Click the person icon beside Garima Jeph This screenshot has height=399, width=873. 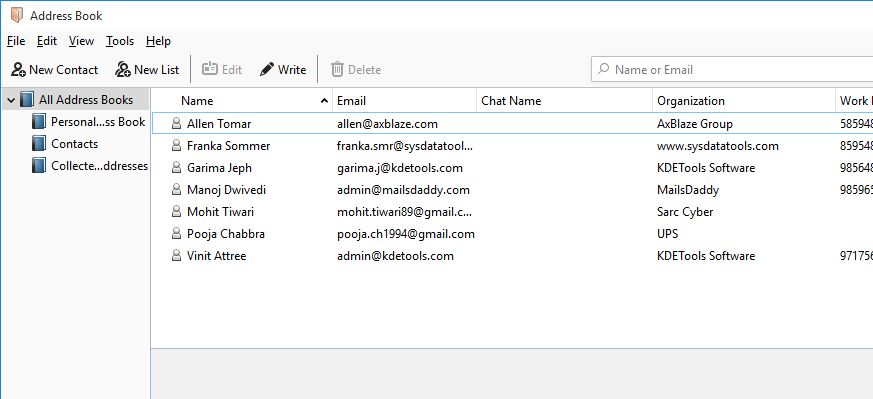pyautogui.click(x=176, y=168)
